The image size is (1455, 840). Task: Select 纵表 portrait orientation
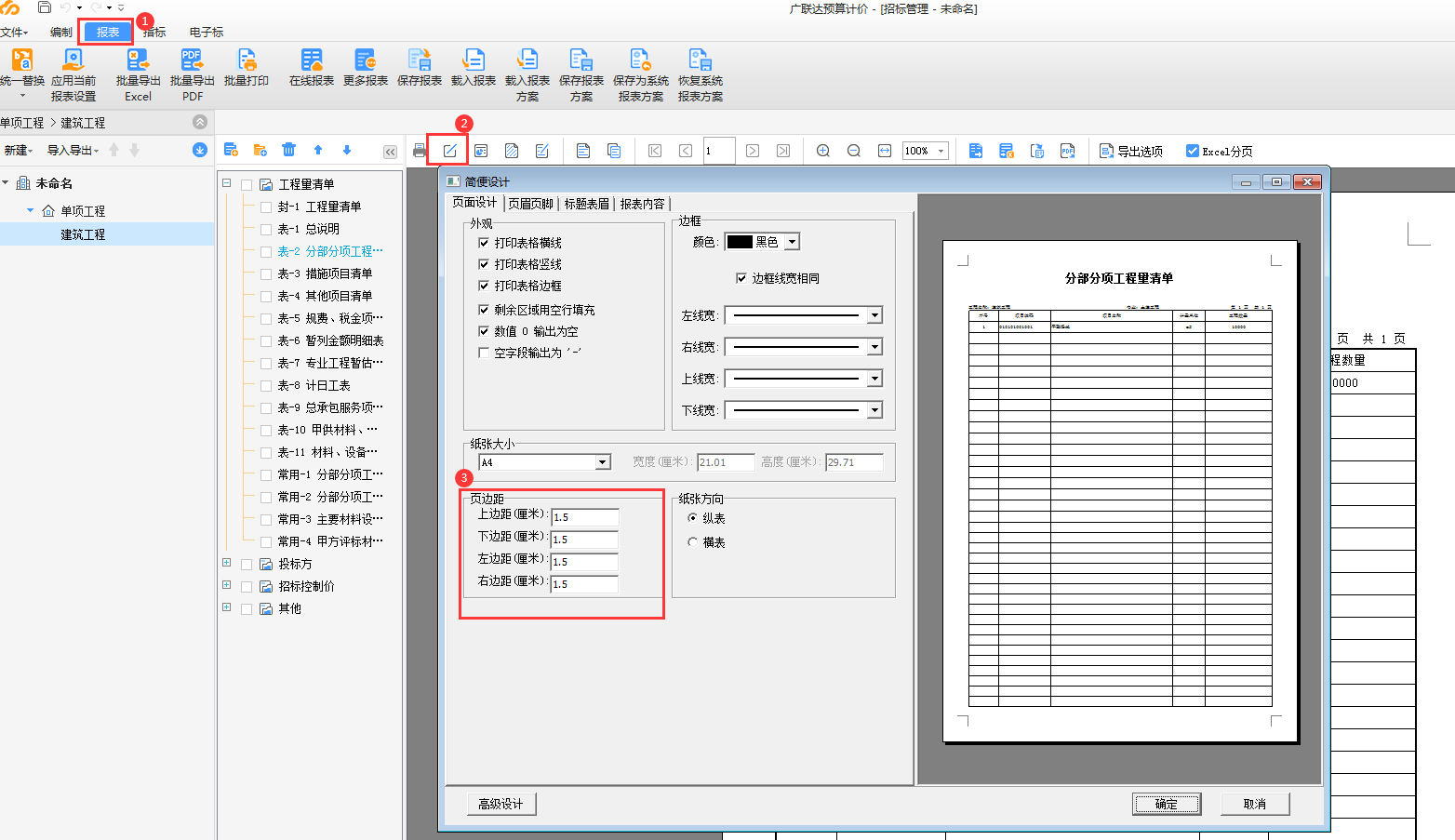point(692,518)
